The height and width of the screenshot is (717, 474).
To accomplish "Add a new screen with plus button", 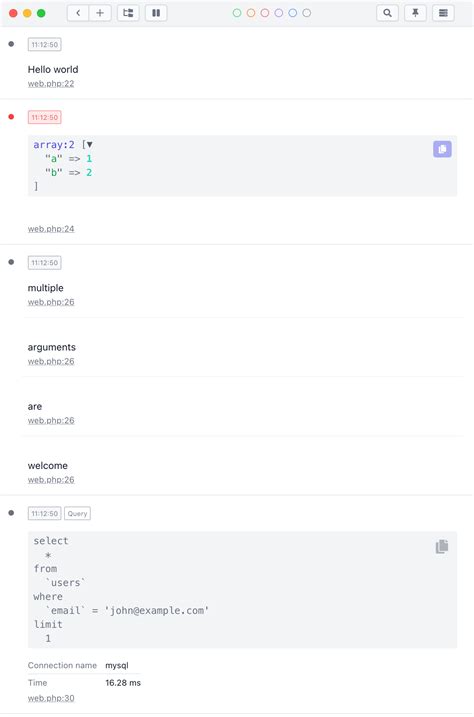I will (x=100, y=13).
